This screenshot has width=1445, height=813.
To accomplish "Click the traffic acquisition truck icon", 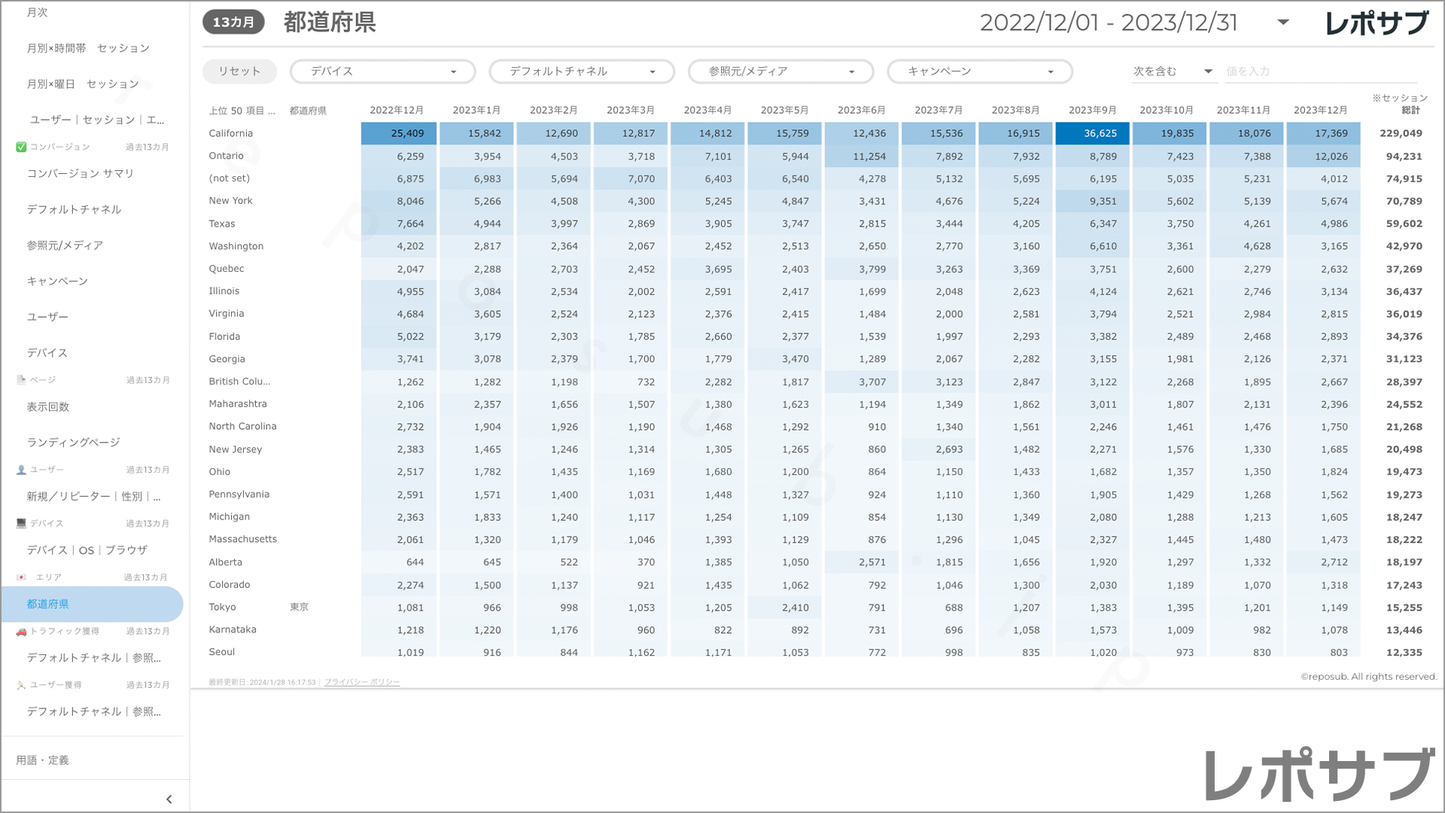I will (x=21, y=631).
